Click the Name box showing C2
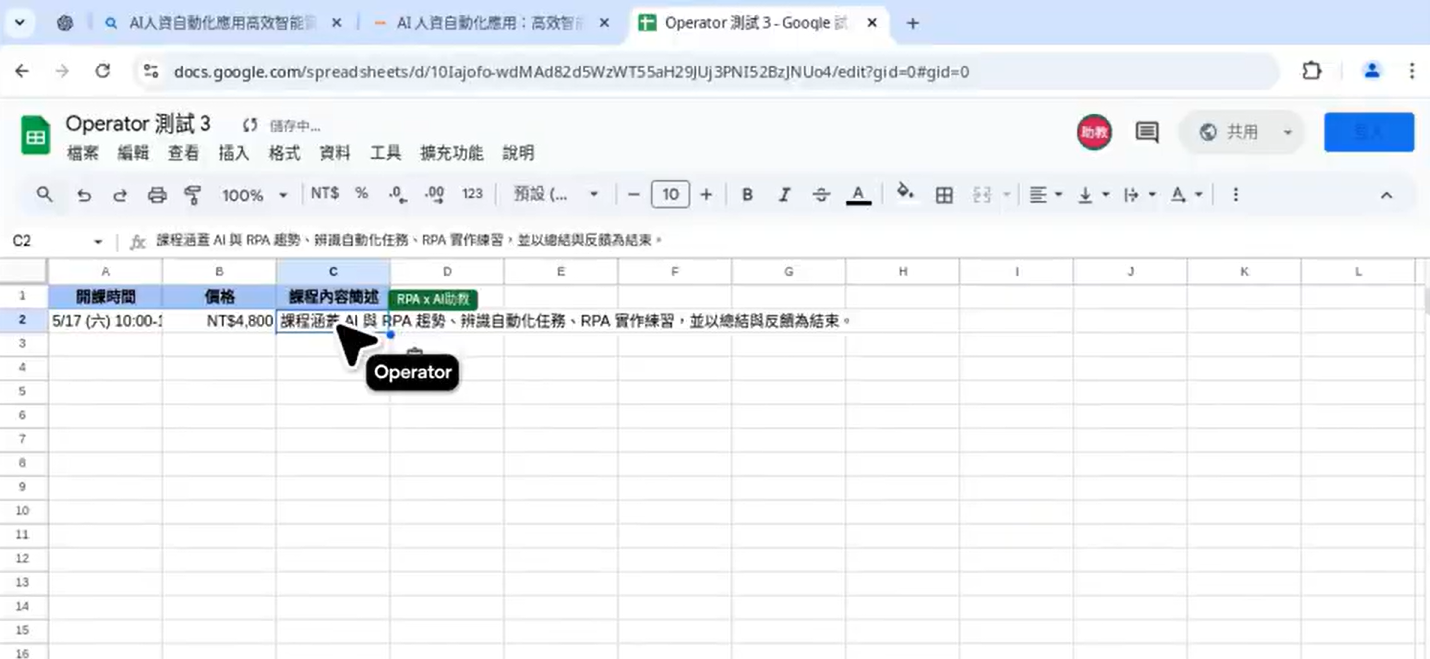The image size is (1430, 659). coord(50,242)
